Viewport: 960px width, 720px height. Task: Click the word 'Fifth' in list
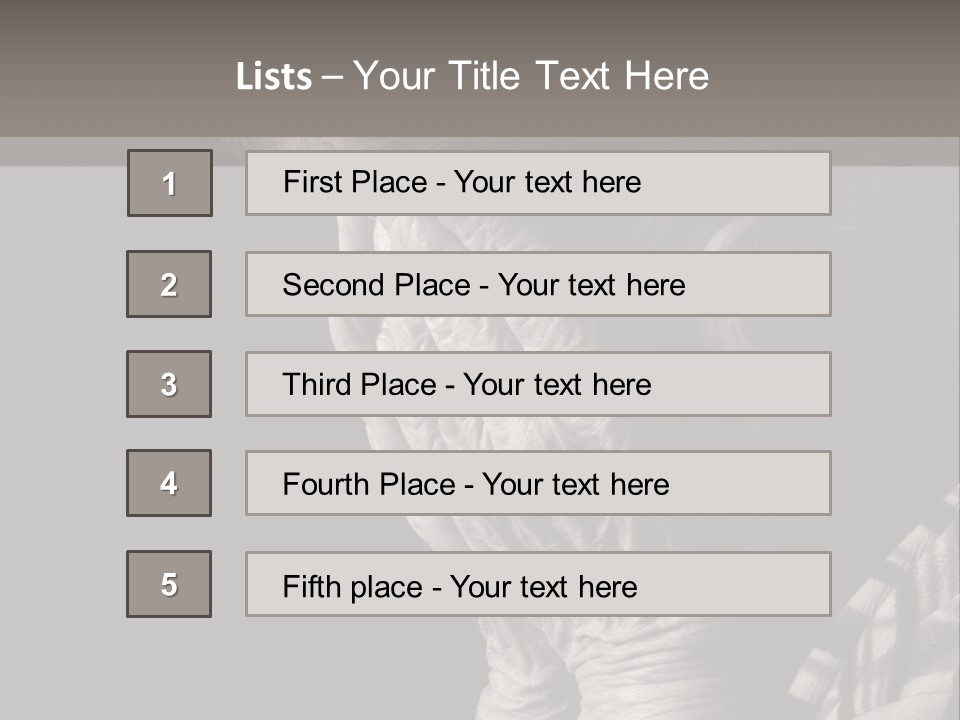[x=310, y=586]
